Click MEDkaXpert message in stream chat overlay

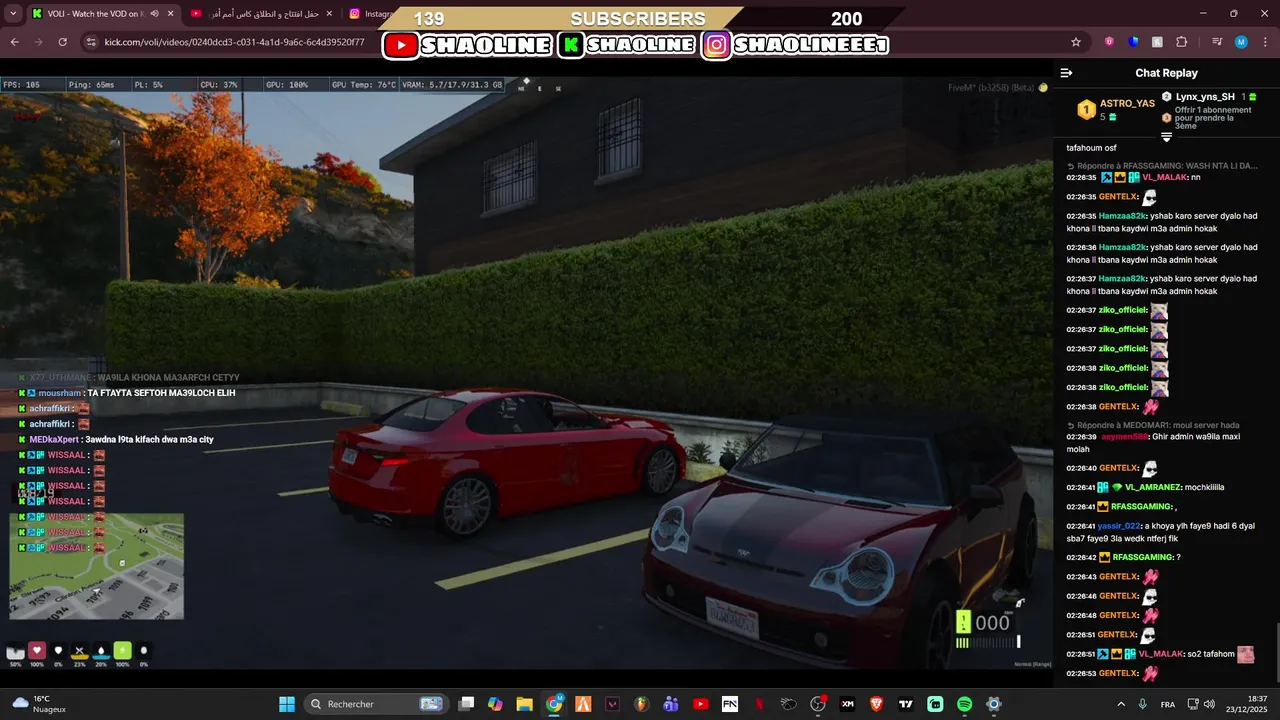point(116,440)
